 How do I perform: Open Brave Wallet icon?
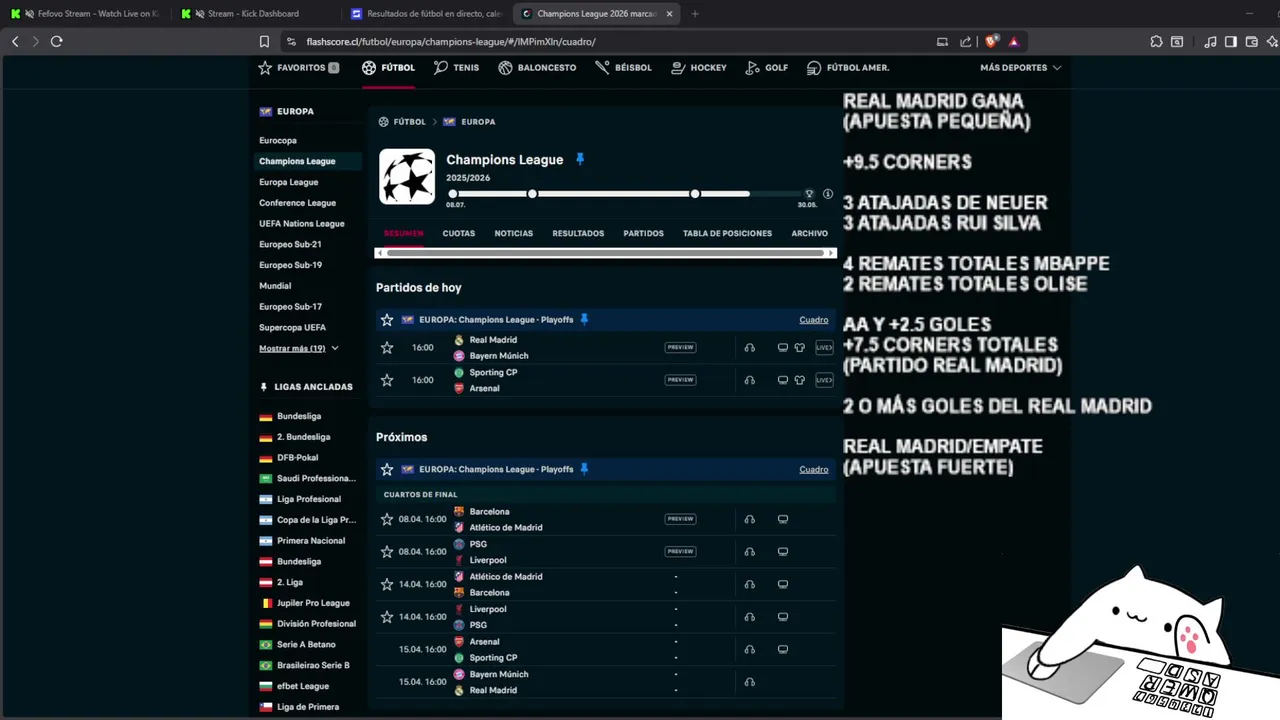(x=1251, y=41)
